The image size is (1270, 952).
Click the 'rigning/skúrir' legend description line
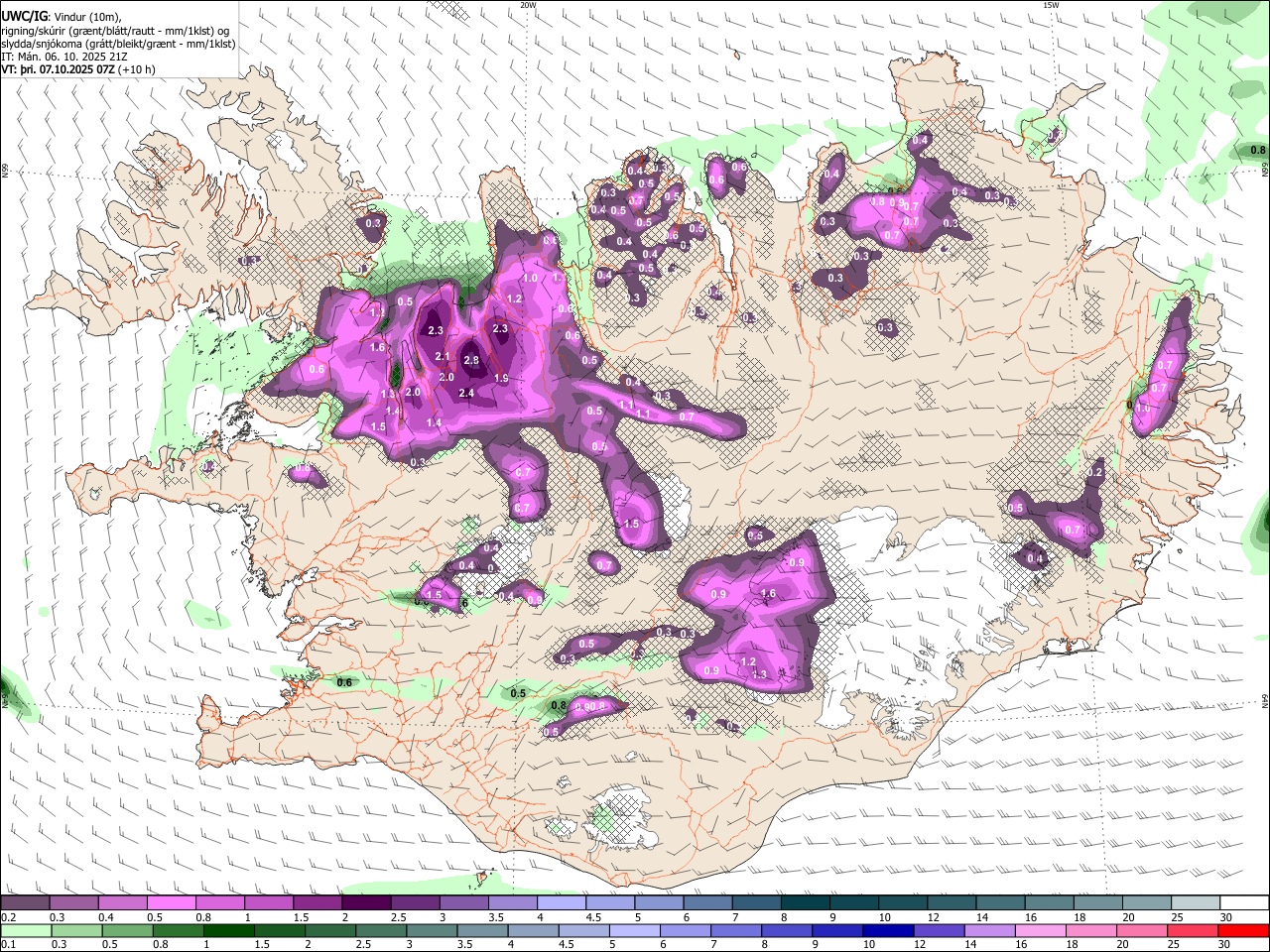pyautogui.click(x=115, y=30)
